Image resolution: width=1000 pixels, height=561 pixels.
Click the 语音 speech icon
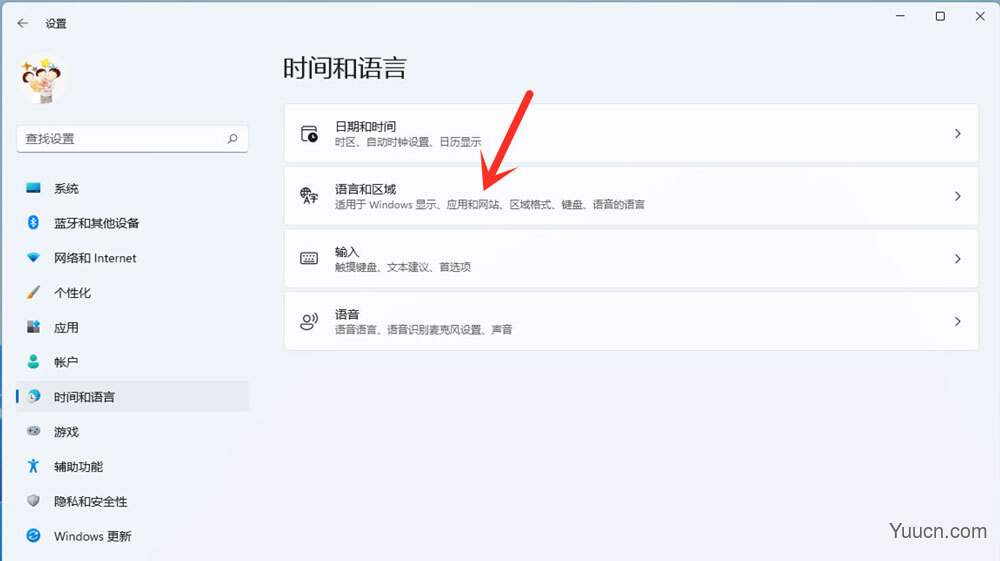[309, 321]
